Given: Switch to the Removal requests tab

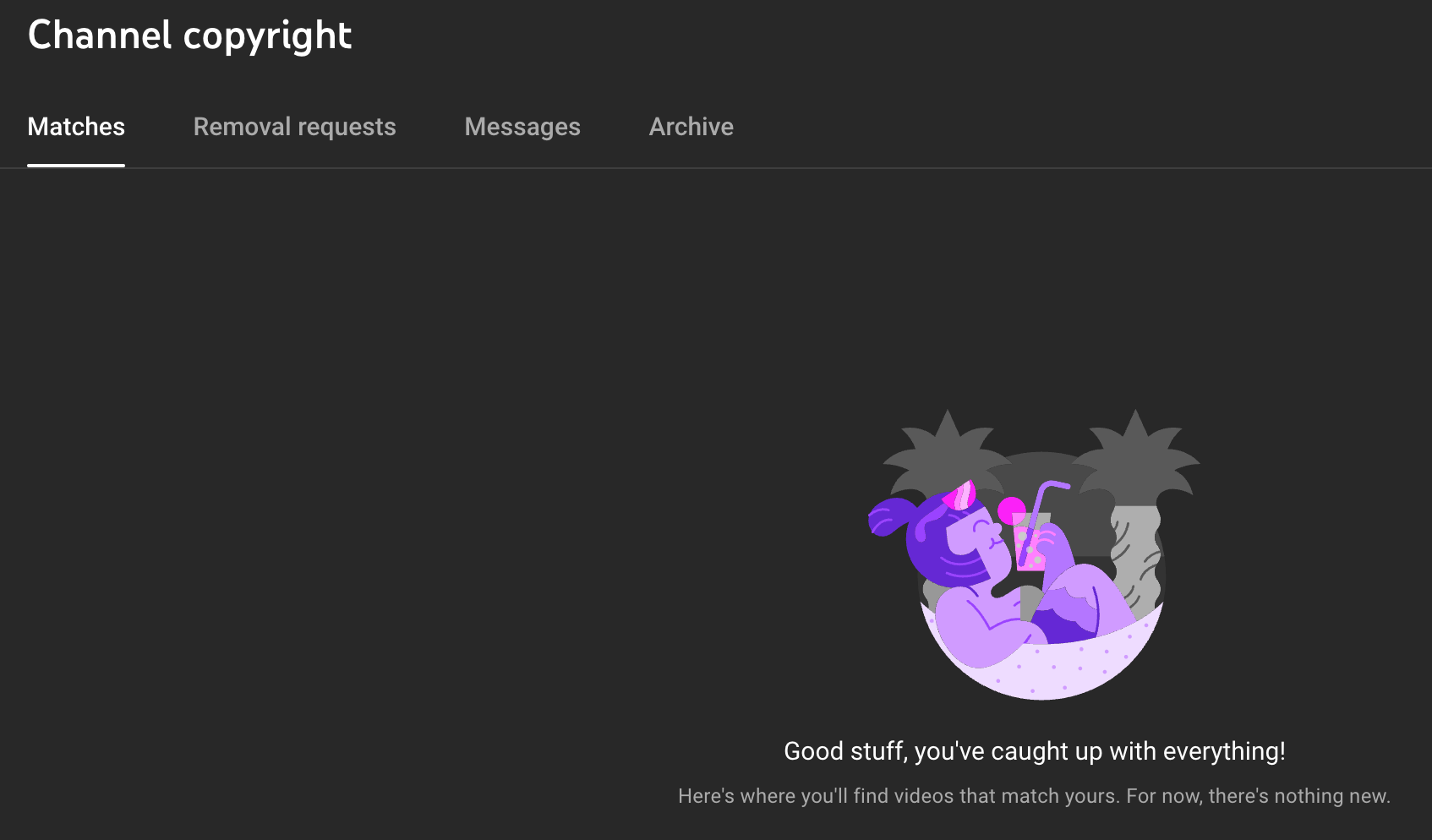Looking at the screenshot, I should tap(294, 127).
